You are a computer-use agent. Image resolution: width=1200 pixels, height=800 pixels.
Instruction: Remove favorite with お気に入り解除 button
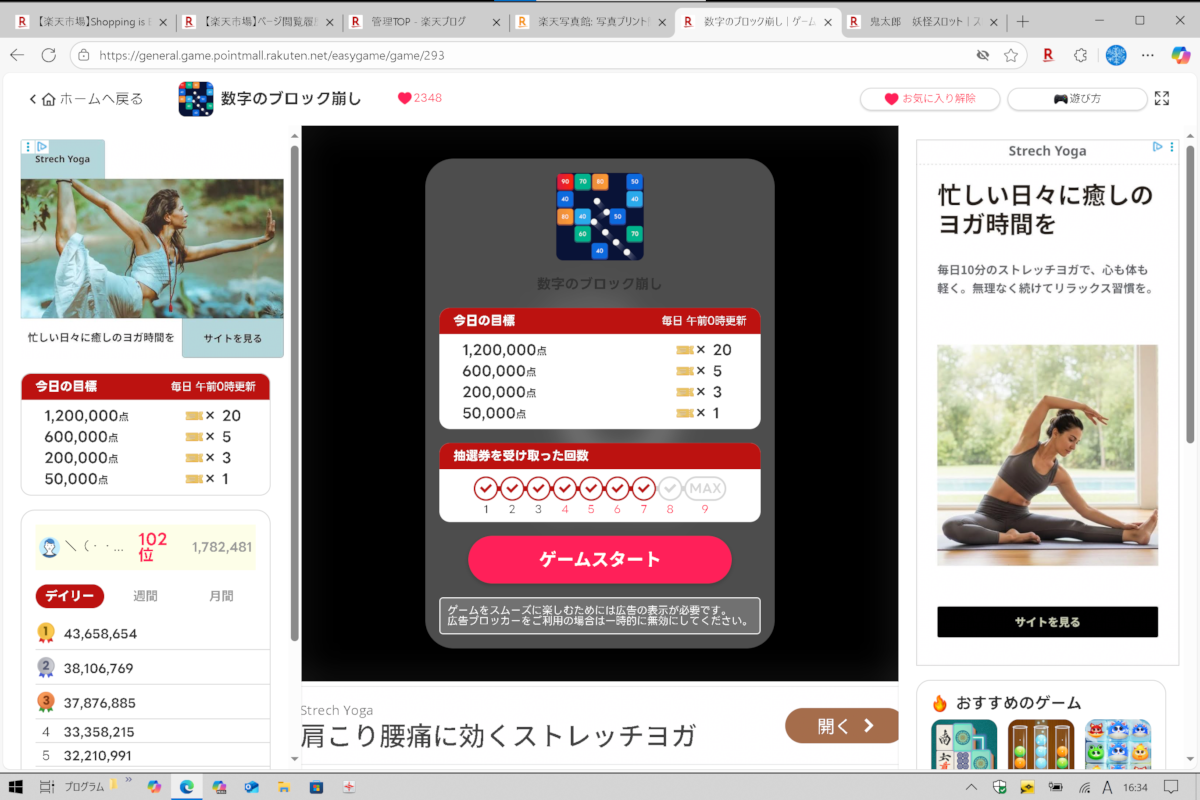coord(931,99)
